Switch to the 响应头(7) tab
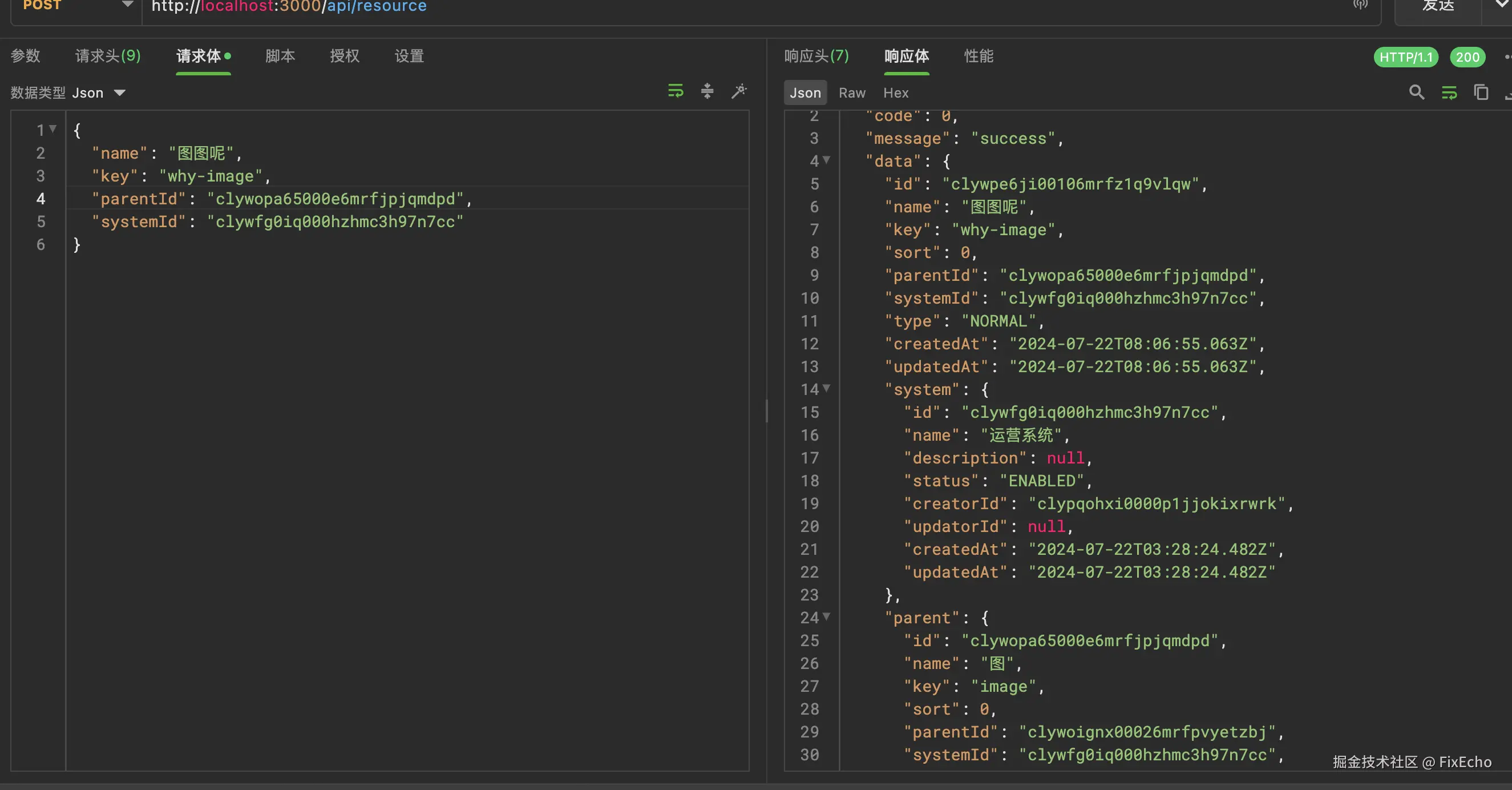The height and width of the screenshot is (790, 1512). tap(816, 56)
